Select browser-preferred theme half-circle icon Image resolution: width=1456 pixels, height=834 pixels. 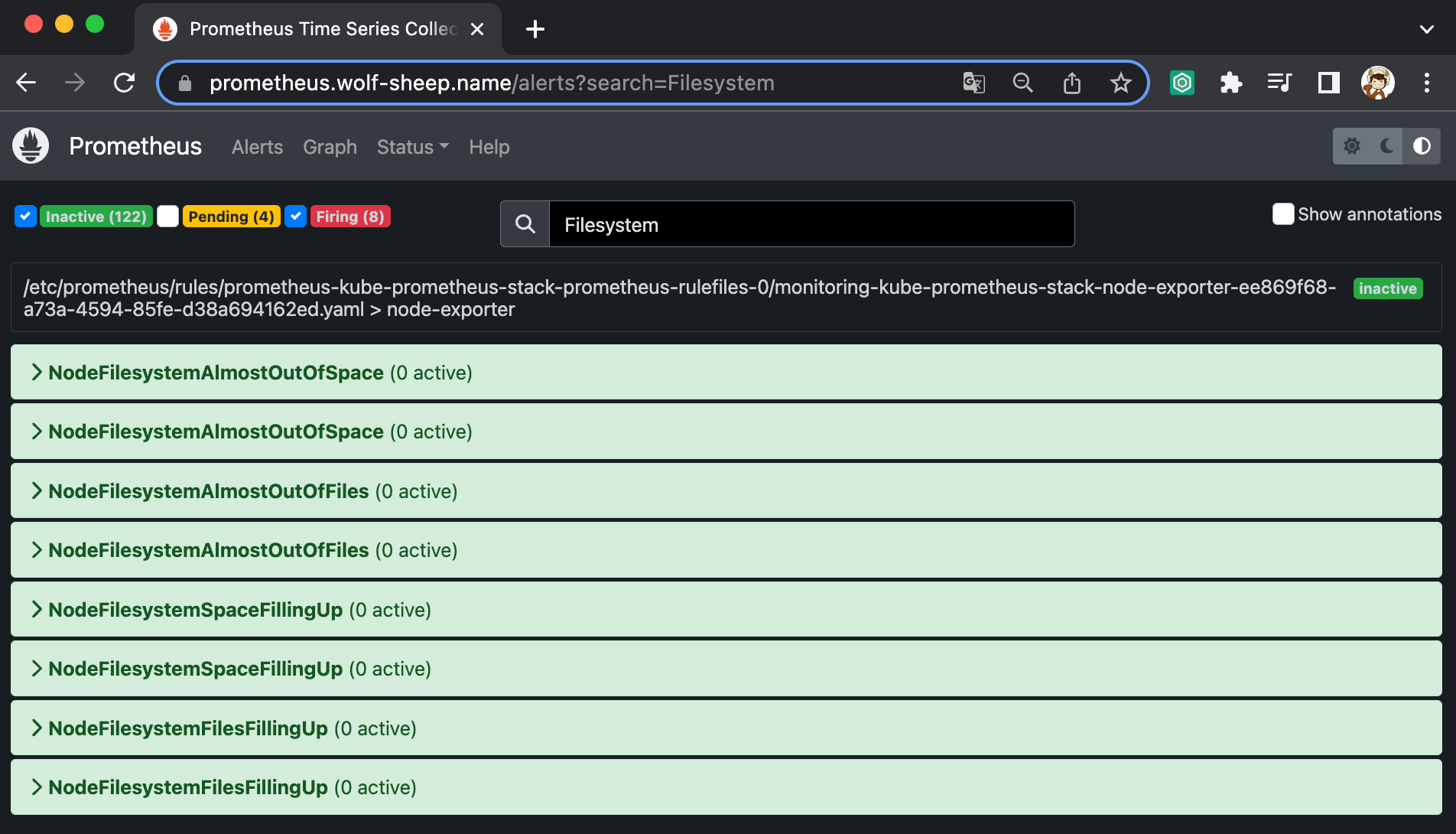coord(1422,146)
